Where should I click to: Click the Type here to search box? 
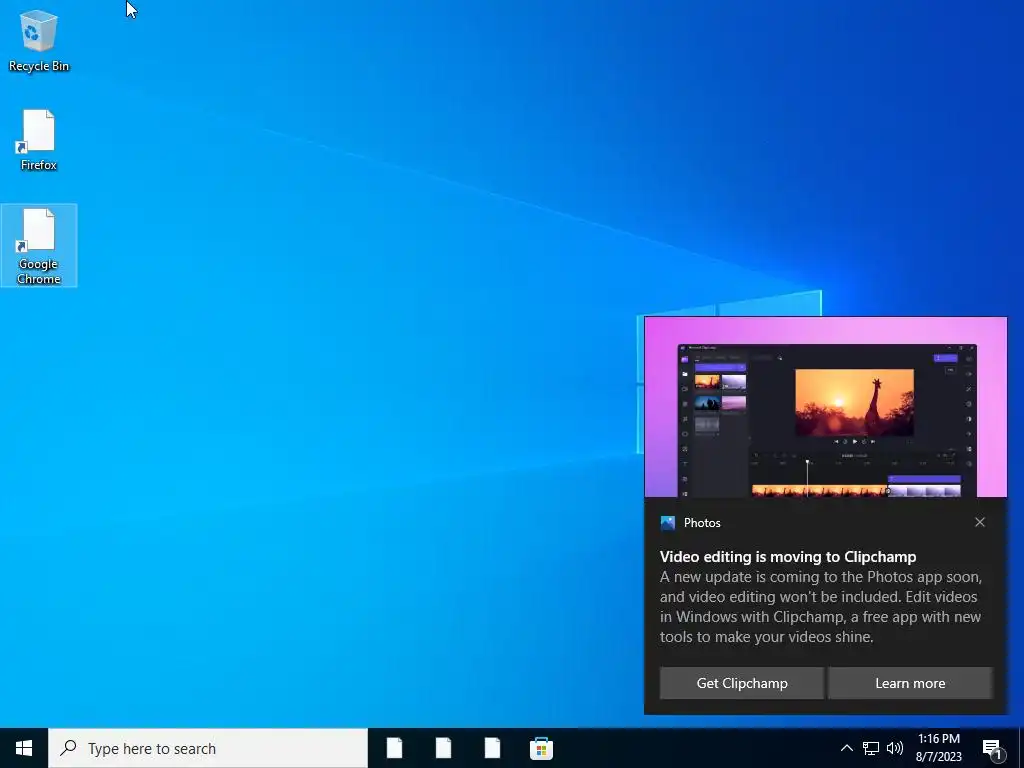tap(208, 748)
